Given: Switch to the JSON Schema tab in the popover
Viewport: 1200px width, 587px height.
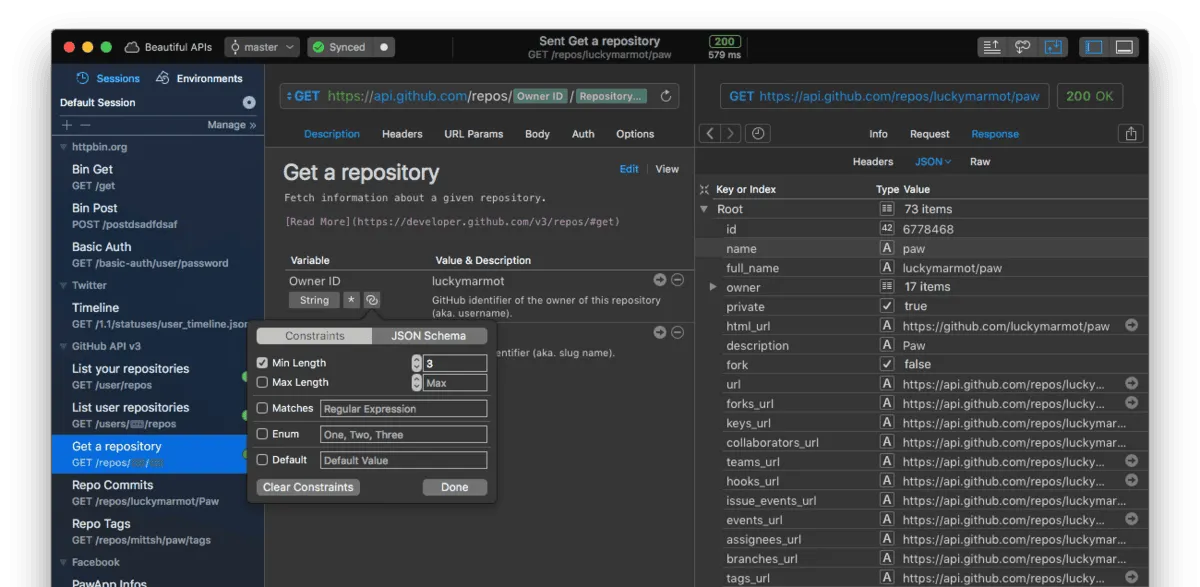Looking at the screenshot, I should [x=430, y=335].
